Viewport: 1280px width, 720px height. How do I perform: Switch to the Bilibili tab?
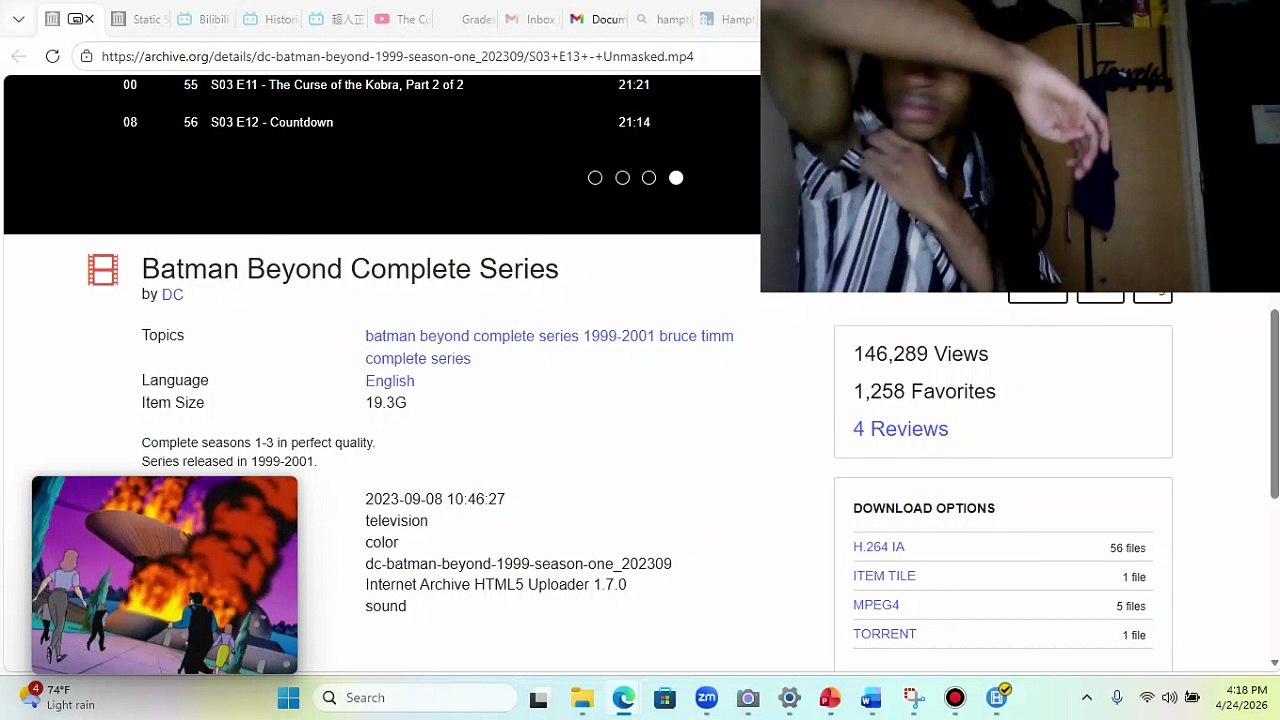coord(203,19)
